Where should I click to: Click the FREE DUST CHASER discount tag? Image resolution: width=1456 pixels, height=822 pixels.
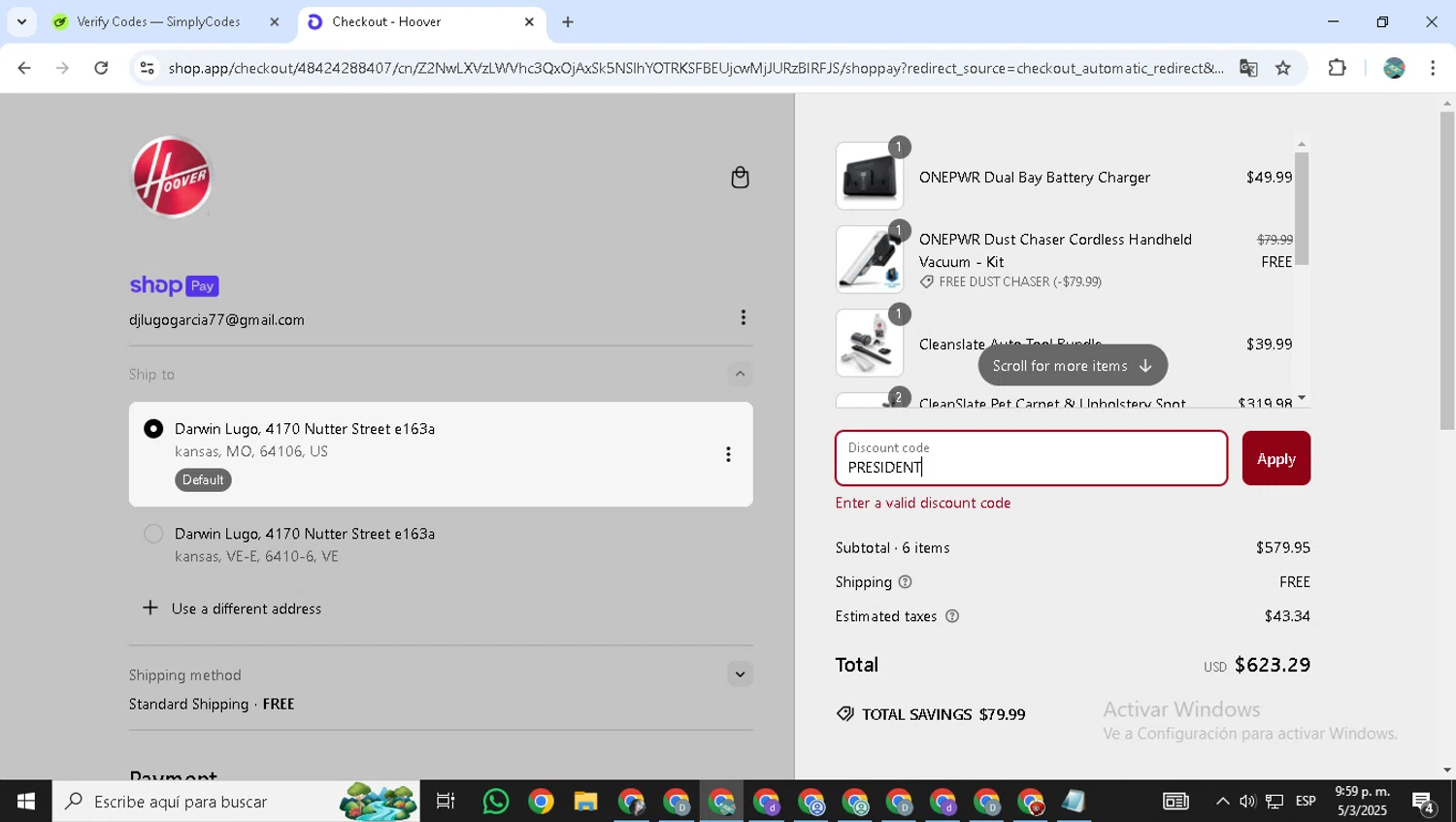pyautogui.click(x=1010, y=282)
